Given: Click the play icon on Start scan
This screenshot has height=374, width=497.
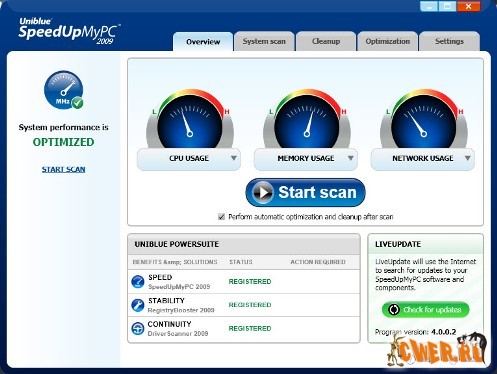Looking at the screenshot, I should 263,193.
